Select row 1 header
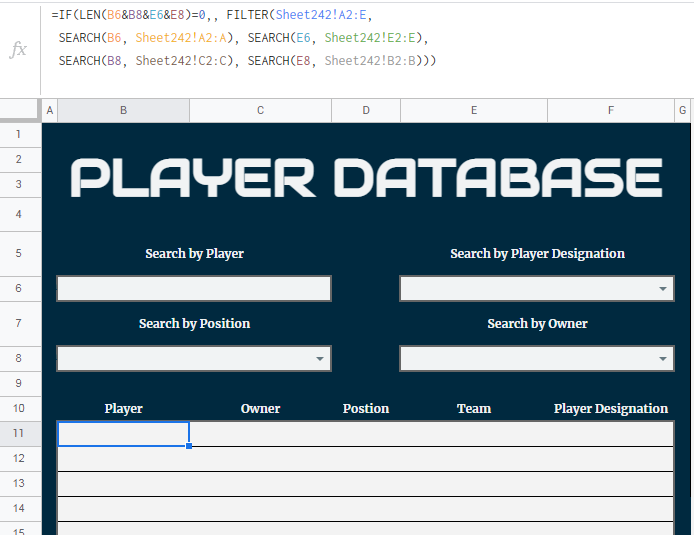 click(19, 134)
